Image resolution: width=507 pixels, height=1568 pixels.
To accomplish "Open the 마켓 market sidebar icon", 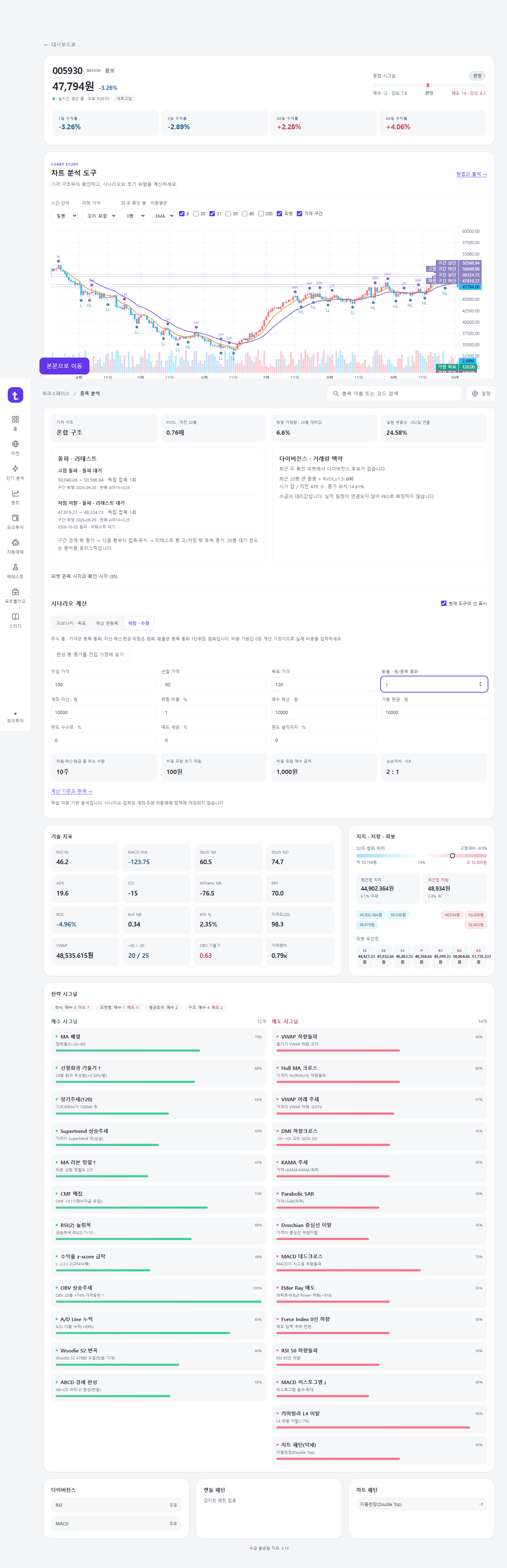I will 15,444.
